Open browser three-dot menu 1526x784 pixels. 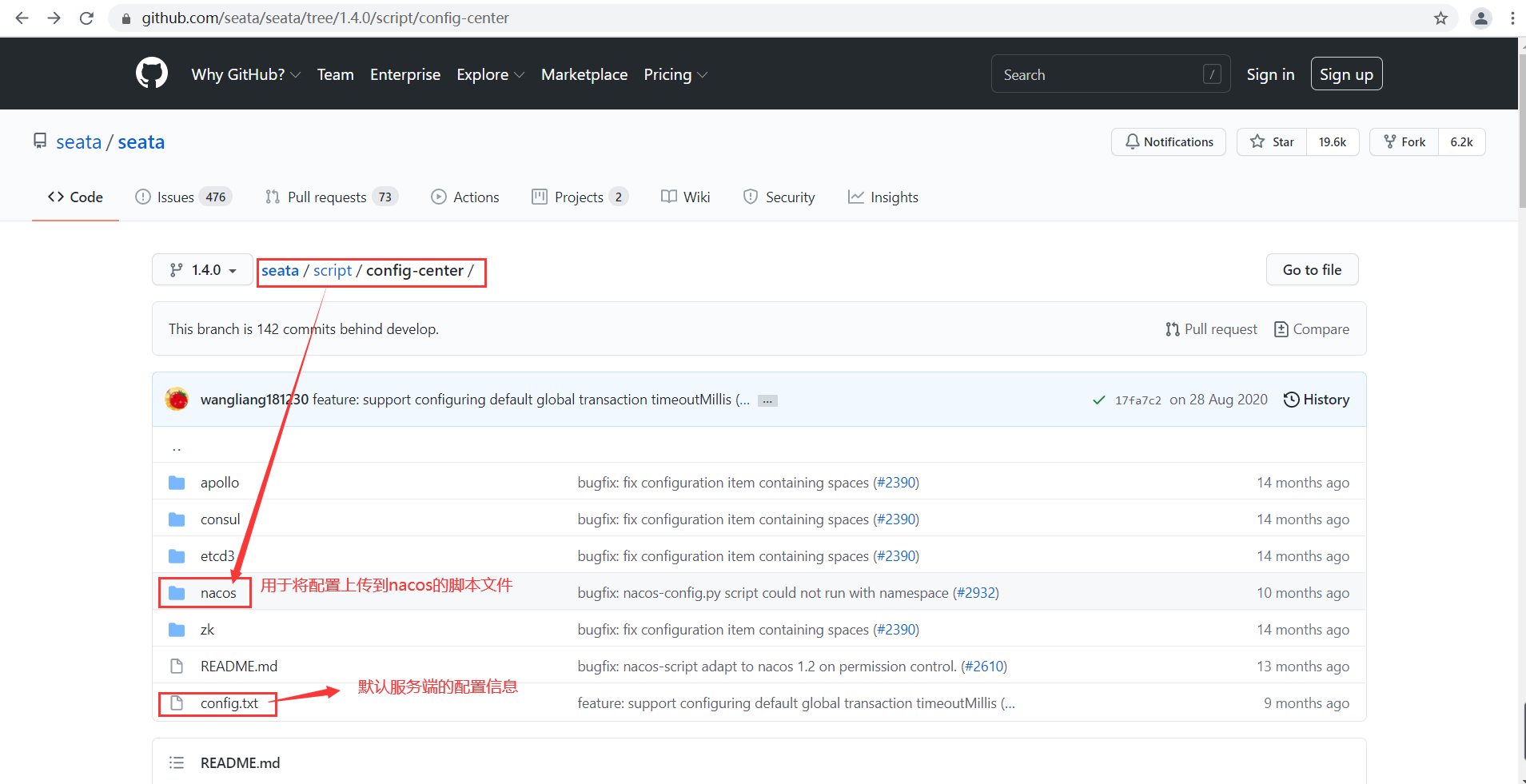tap(1512, 18)
